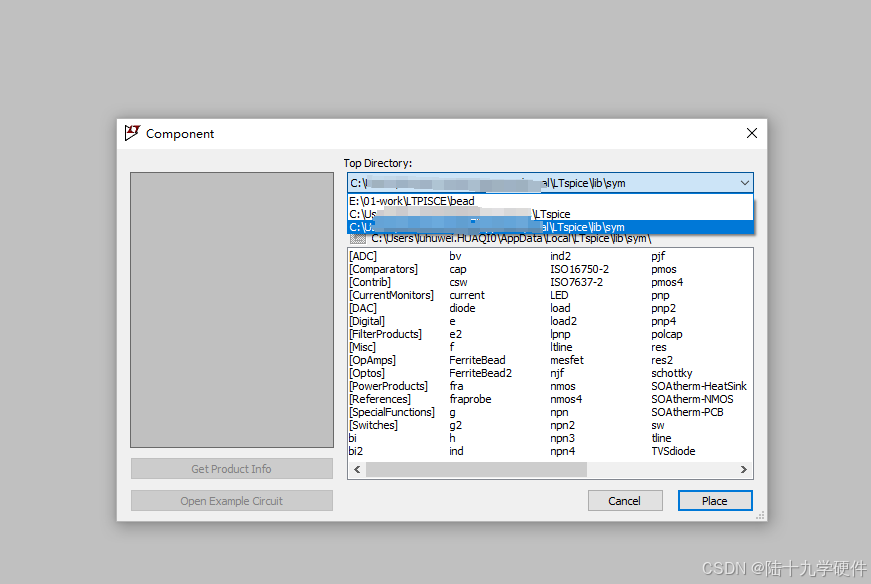
Task: Open the [CurrentMonitors] folder
Action: [x=391, y=295]
